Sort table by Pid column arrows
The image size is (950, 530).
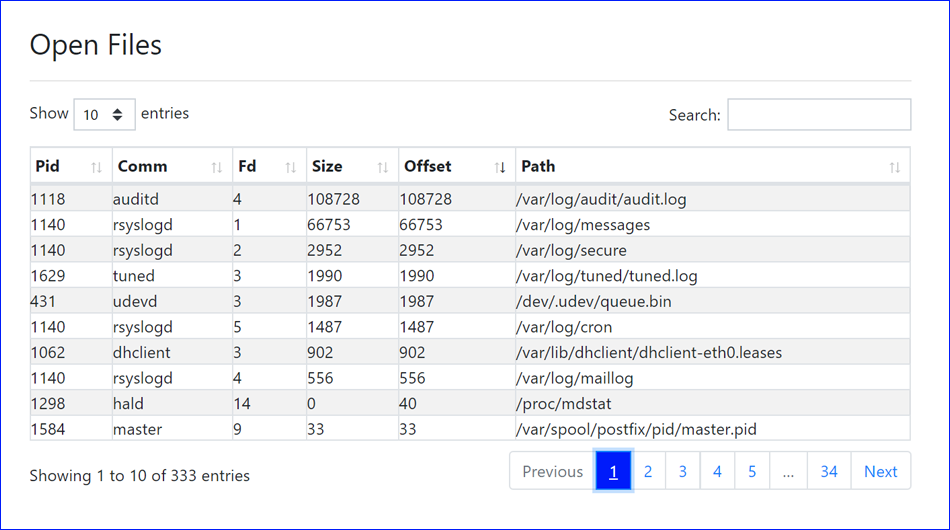click(96, 167)
